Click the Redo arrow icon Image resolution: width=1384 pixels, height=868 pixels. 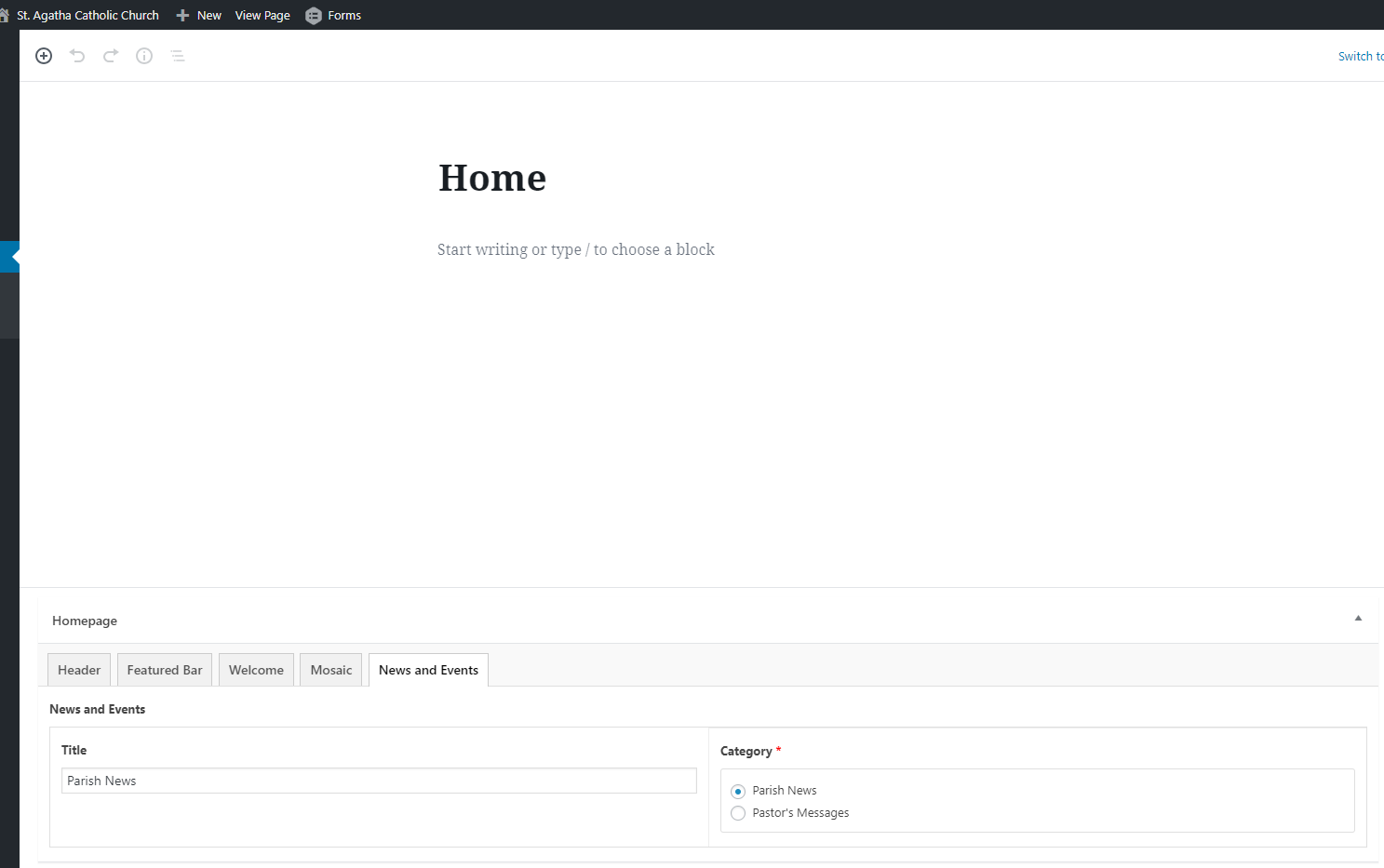tap(111, 56)
